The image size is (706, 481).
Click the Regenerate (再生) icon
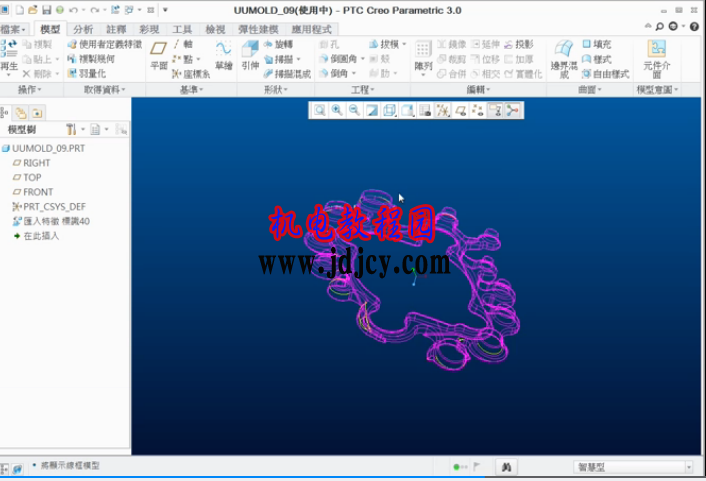click(x=9, y=57)
